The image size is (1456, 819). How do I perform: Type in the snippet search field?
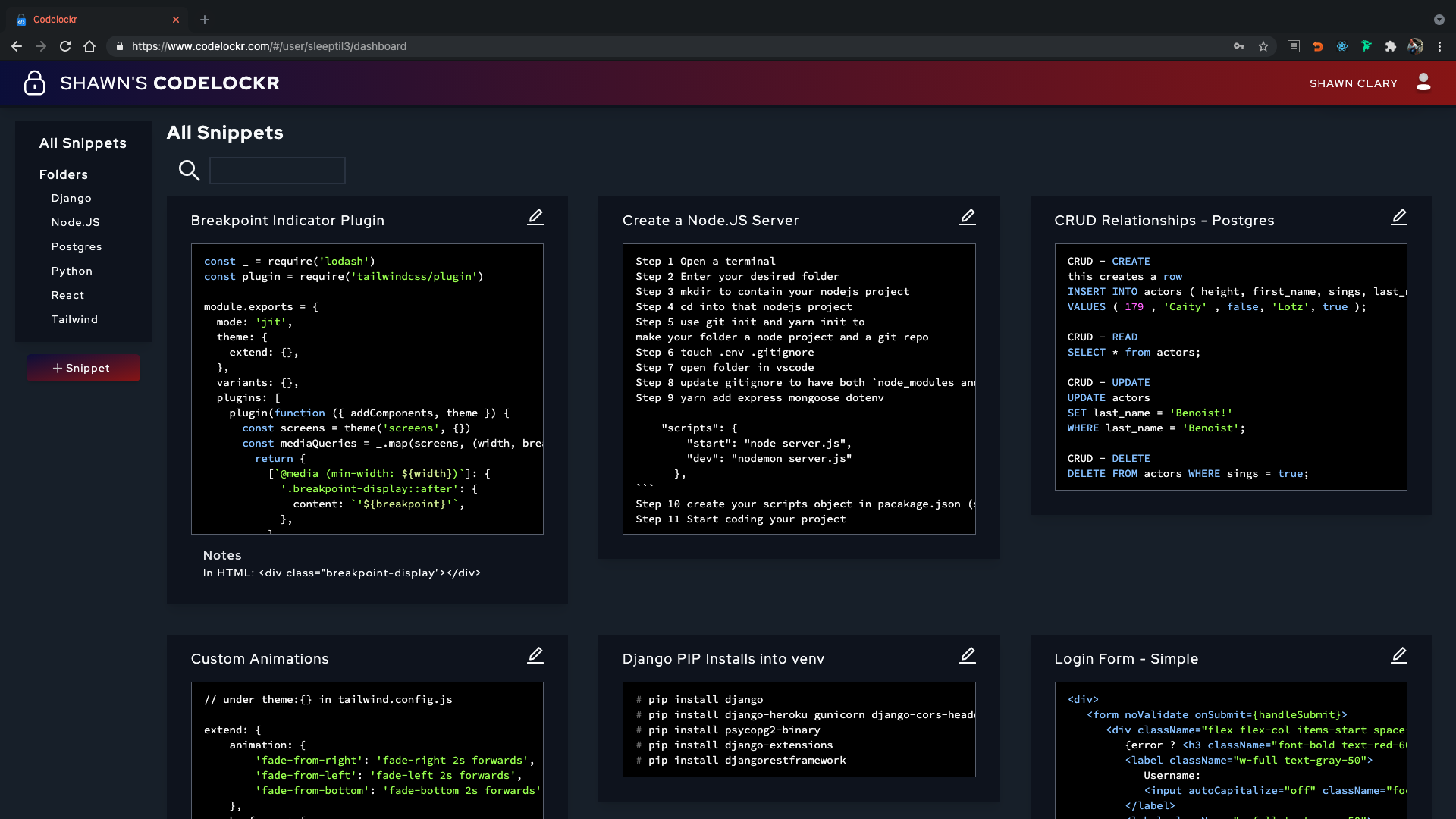click(277, 171)
